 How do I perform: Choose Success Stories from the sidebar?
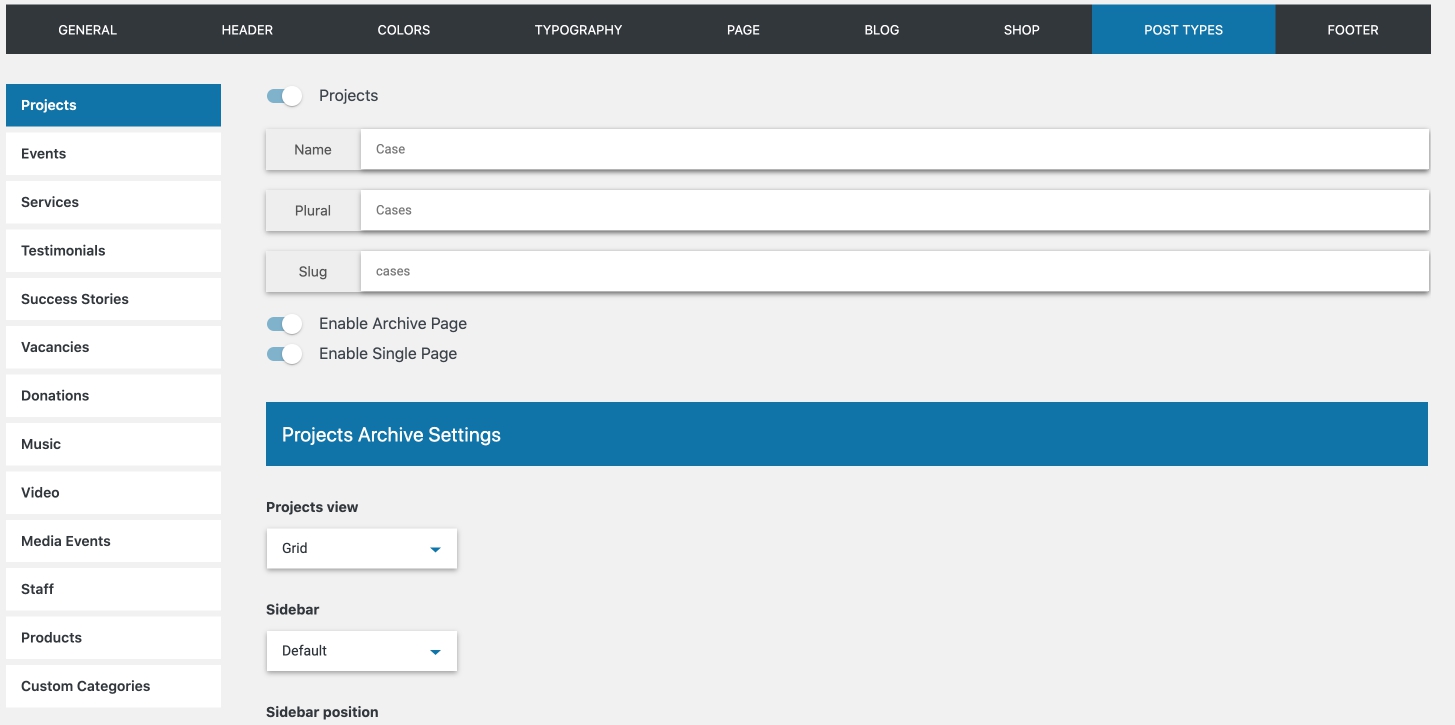pos(113,299)
